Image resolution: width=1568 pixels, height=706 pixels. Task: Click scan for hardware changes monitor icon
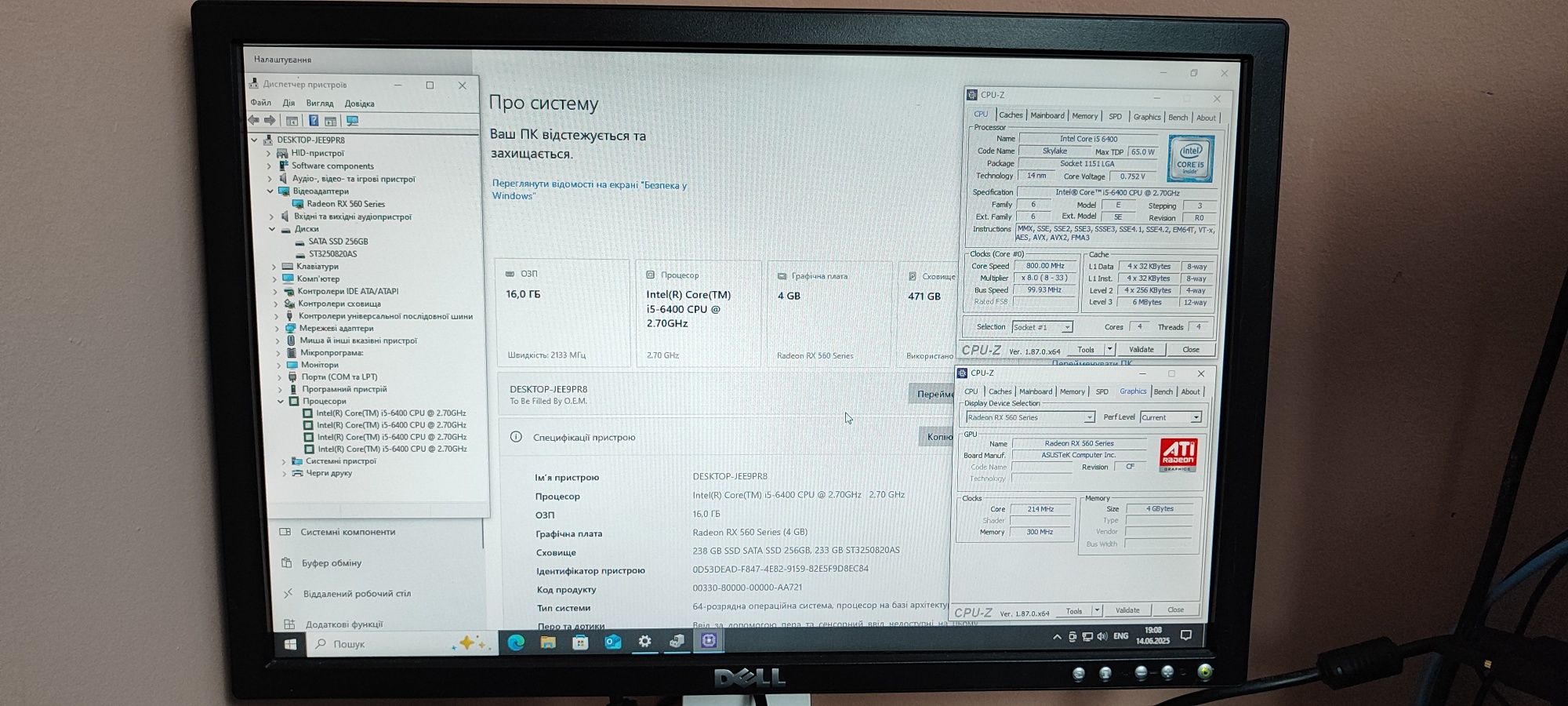[353, 121]
